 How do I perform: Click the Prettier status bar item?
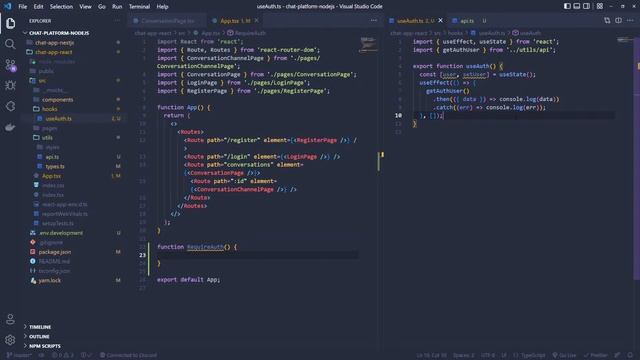(x=596, y=355)
